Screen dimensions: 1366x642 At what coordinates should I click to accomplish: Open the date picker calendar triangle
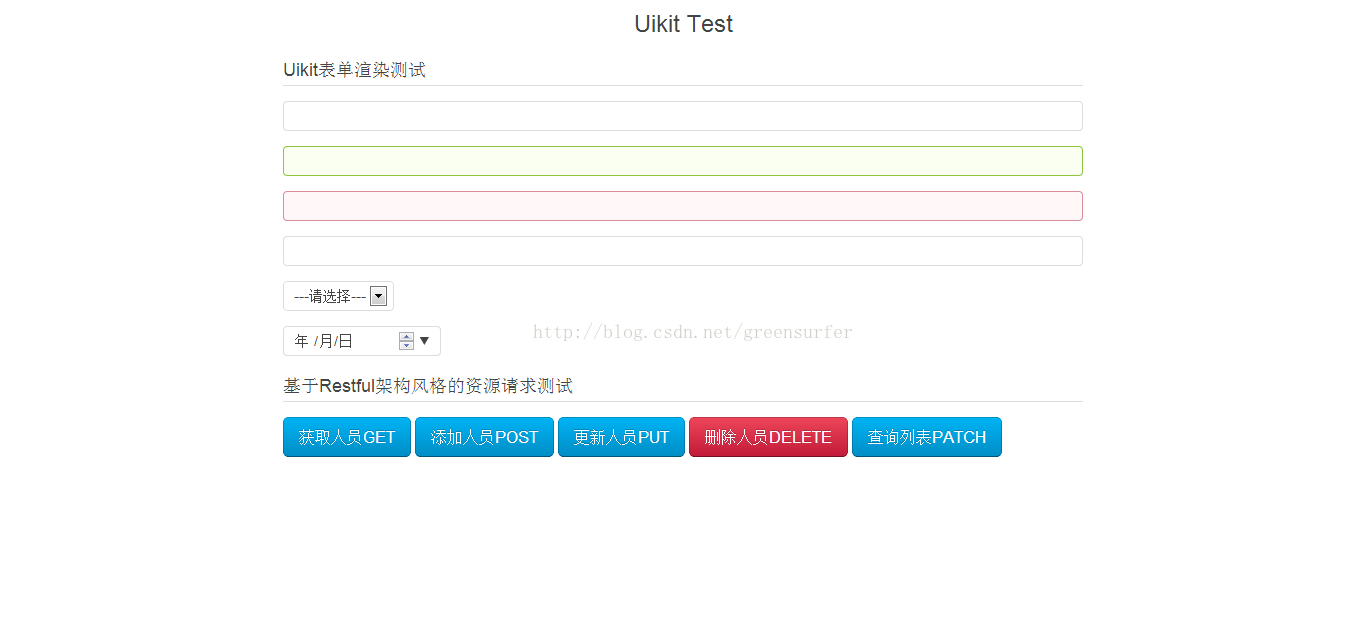424,341
